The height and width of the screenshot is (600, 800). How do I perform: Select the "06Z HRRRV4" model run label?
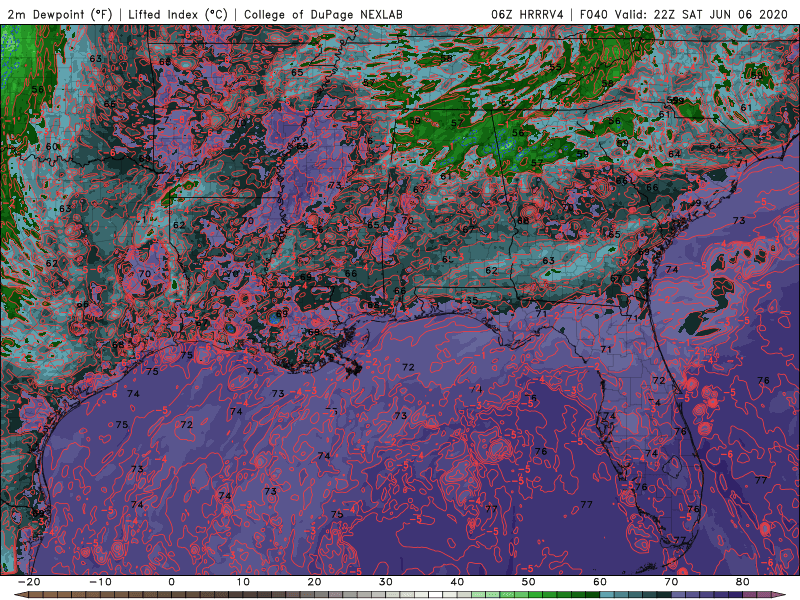(527, 14)
